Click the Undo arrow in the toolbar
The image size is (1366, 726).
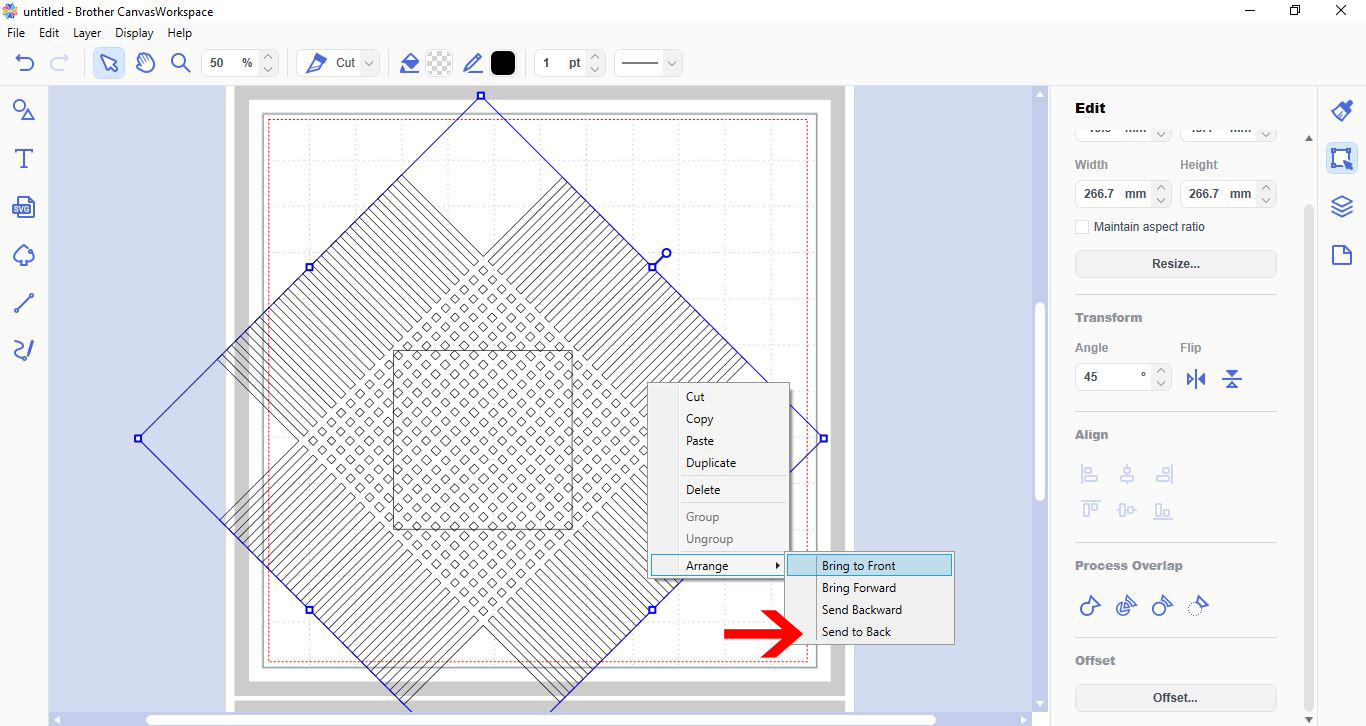[x=25, y=63]
